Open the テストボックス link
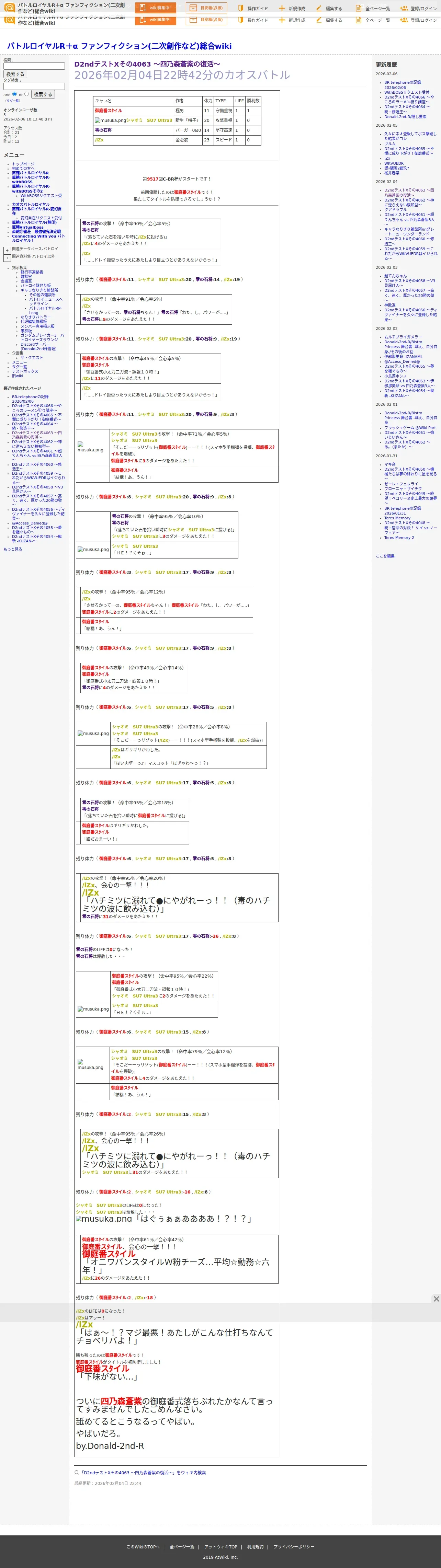Image resolution: width=441 pixels, height=1568 pixels. point(25,371)
